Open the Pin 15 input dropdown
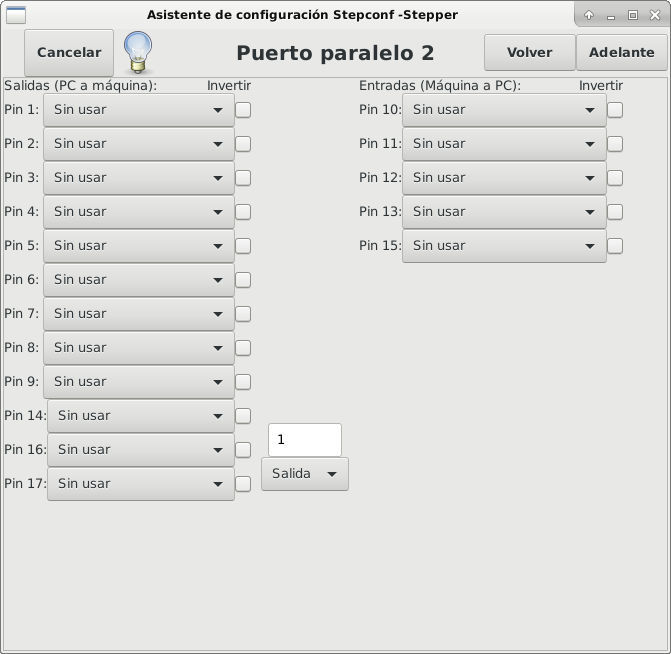671x654 pixels. click(x=504, y=246)
